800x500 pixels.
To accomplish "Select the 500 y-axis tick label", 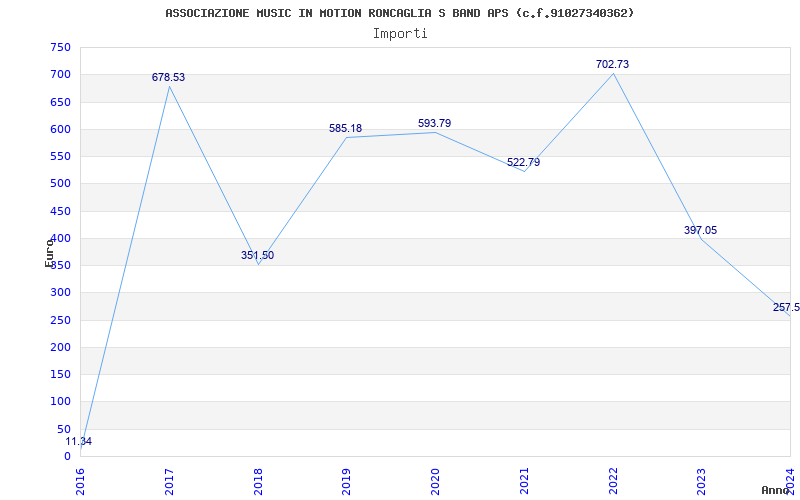I will (x=60, y=184).
